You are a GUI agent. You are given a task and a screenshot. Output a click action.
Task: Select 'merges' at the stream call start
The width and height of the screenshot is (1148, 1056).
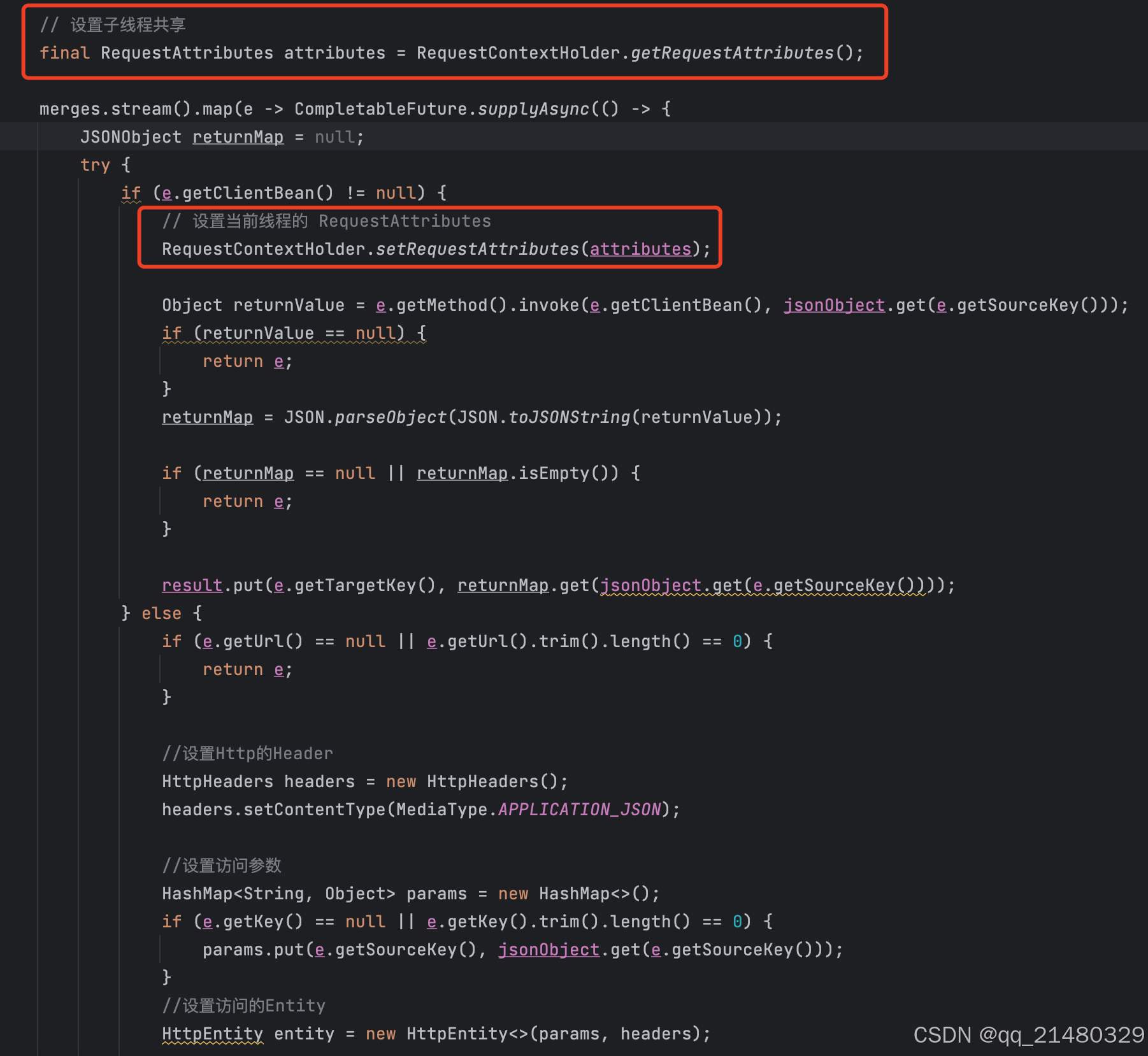click(x=70, y=109)
